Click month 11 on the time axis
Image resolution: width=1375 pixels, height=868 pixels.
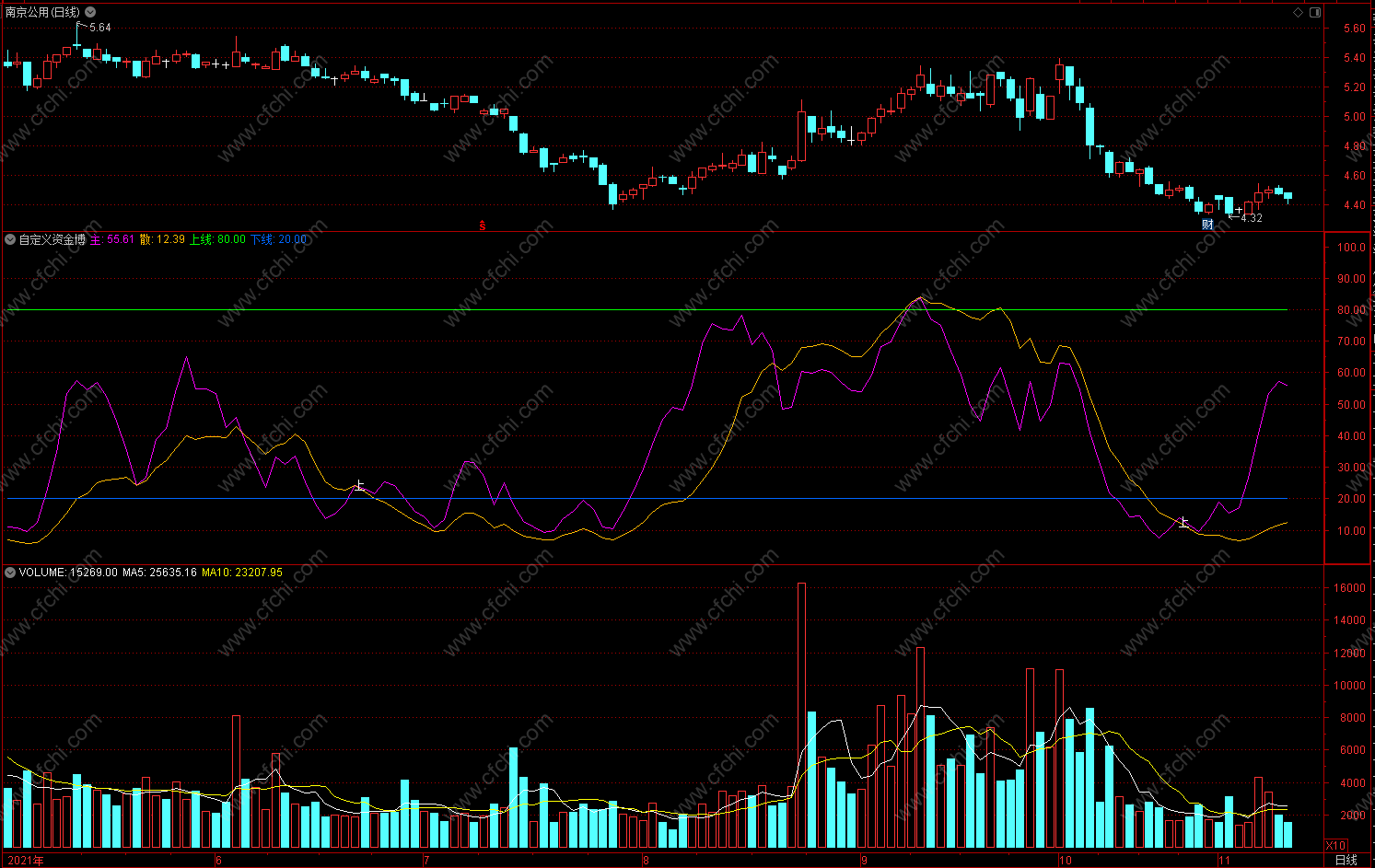click(1224, 861)
